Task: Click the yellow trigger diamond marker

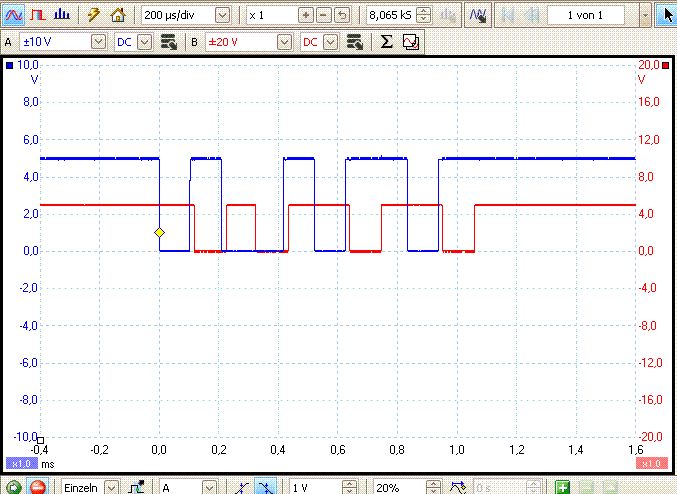Action: tap(159, 233)
